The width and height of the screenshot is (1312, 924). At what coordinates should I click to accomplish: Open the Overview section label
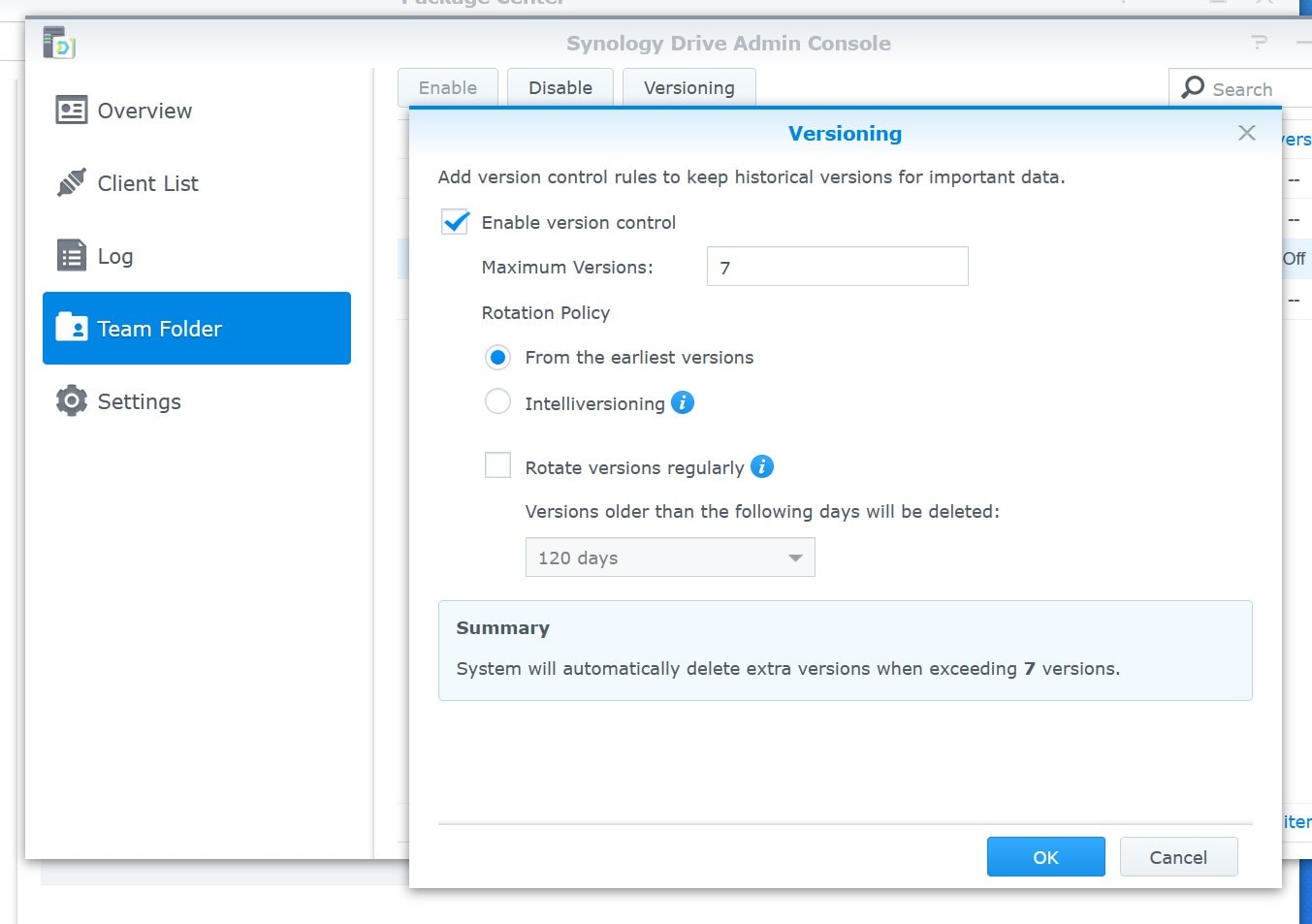click(144, 111)
